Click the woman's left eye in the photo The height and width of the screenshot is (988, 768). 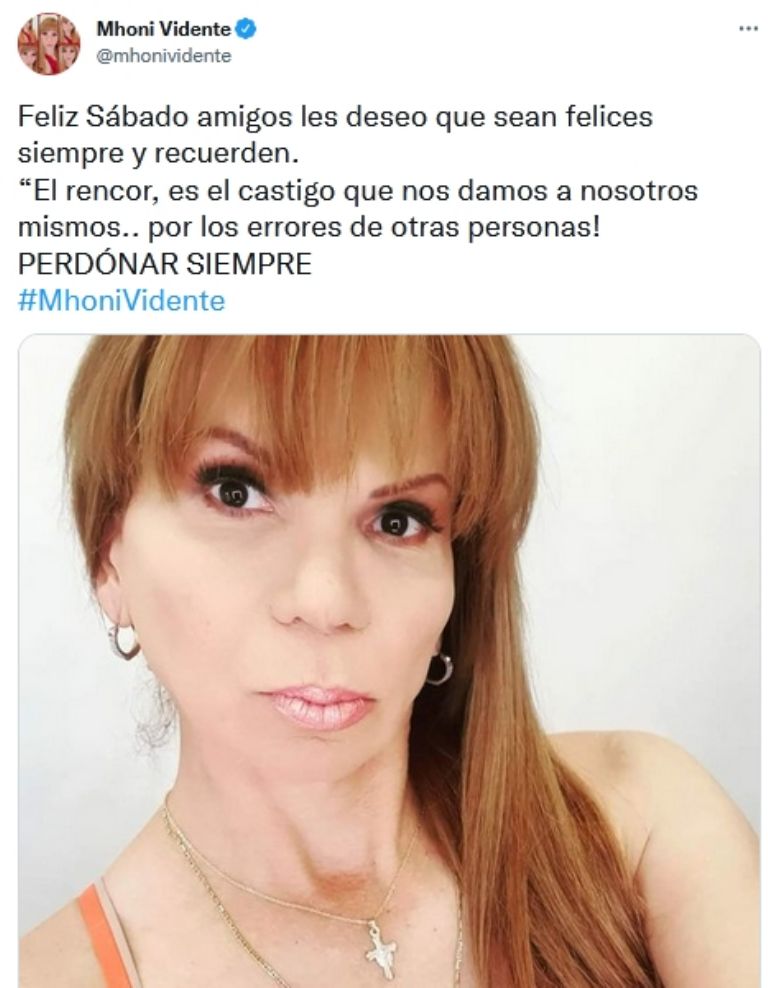(234, 492)
